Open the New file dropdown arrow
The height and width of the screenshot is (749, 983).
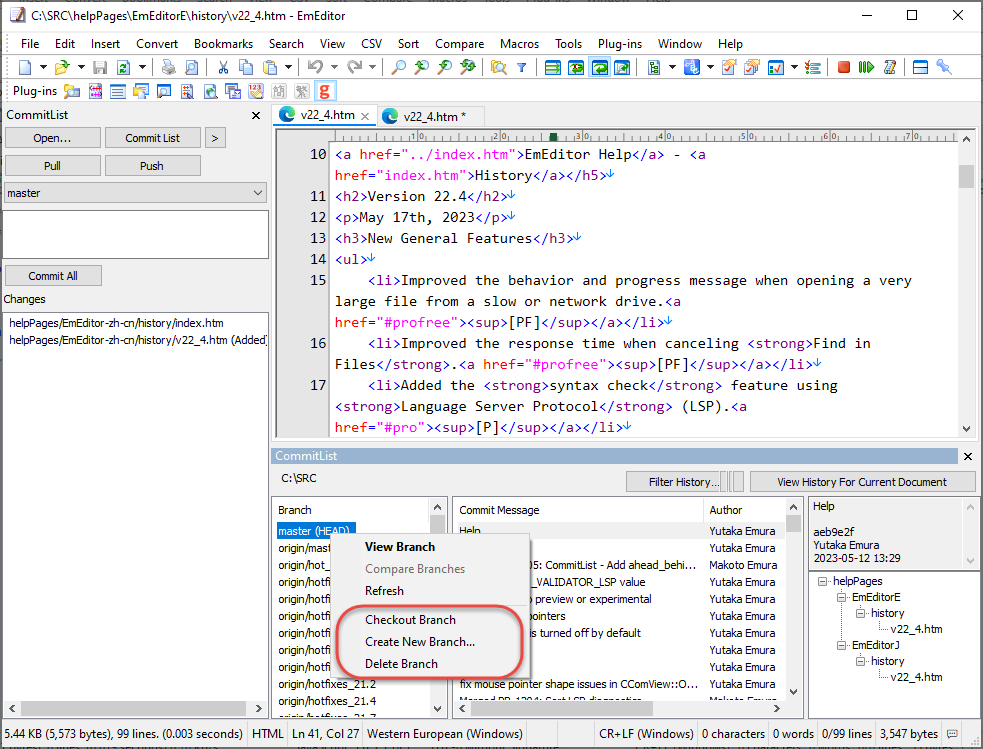pos(43,67)
